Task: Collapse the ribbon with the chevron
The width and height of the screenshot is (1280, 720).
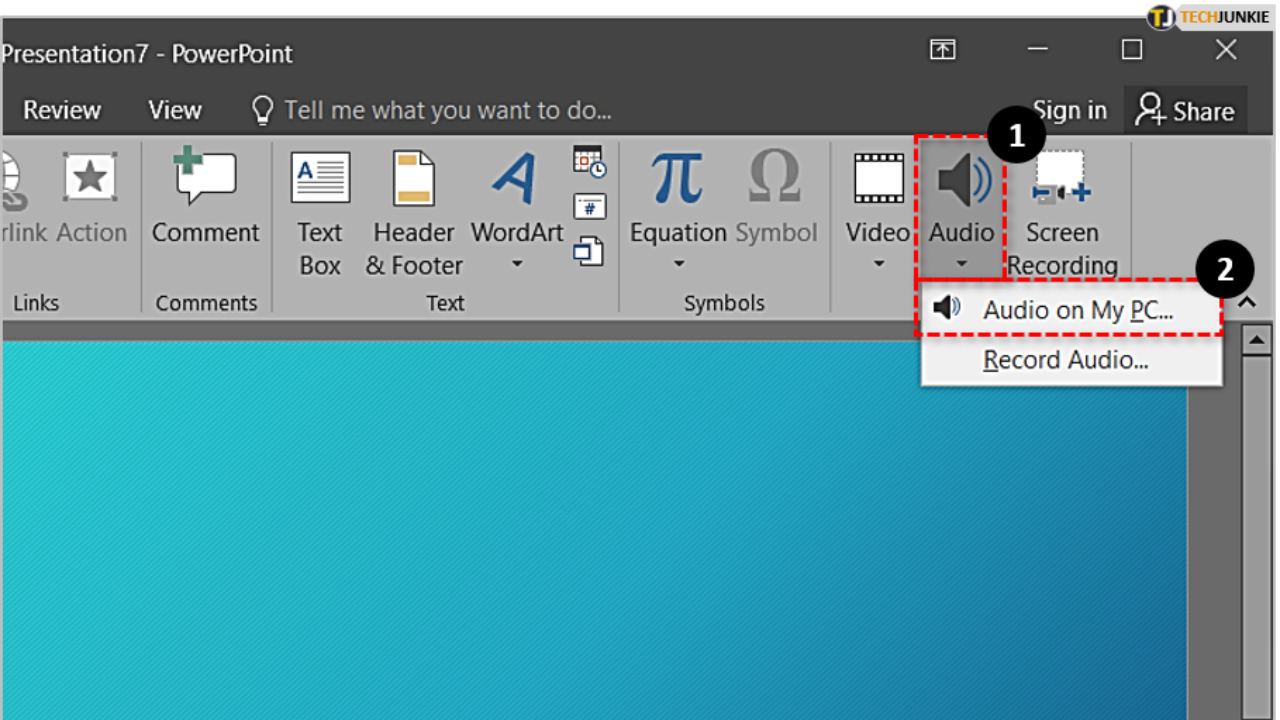Action: tap(1246, 302)
